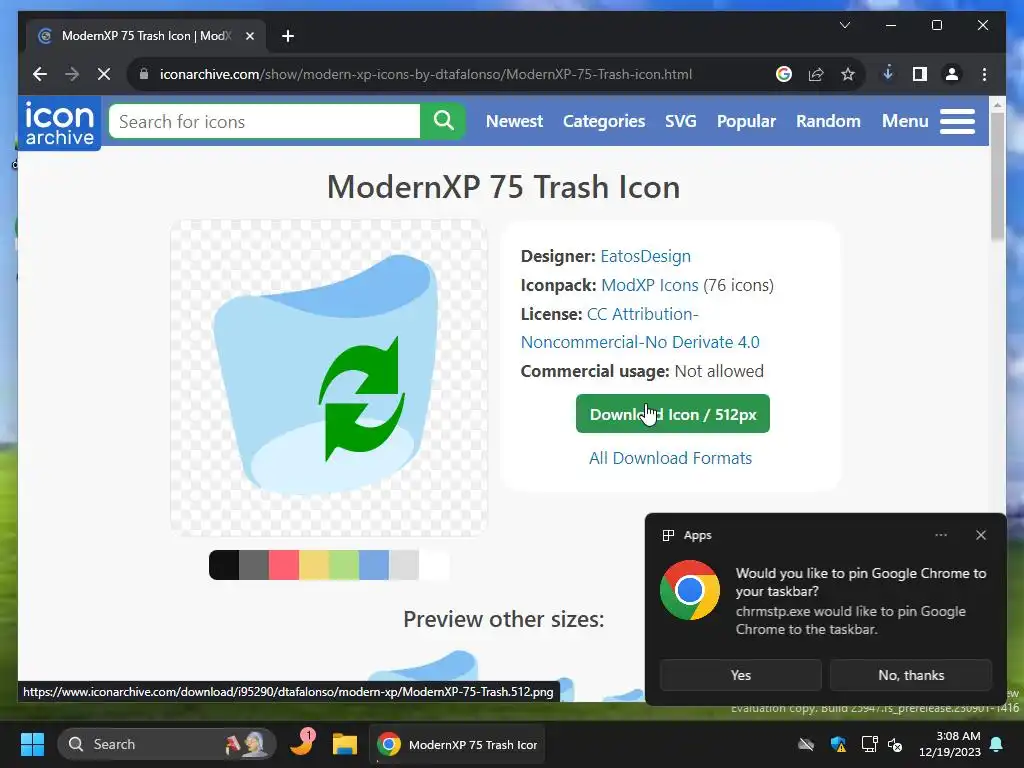The height and width of the screenshot is (768, 1024).
Task: Open the ModXP Icons iconpack link
Action: (x=650, y=285)
